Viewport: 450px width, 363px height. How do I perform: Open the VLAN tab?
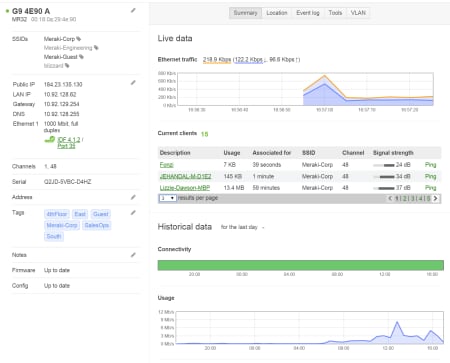click(x=358, y=13)
